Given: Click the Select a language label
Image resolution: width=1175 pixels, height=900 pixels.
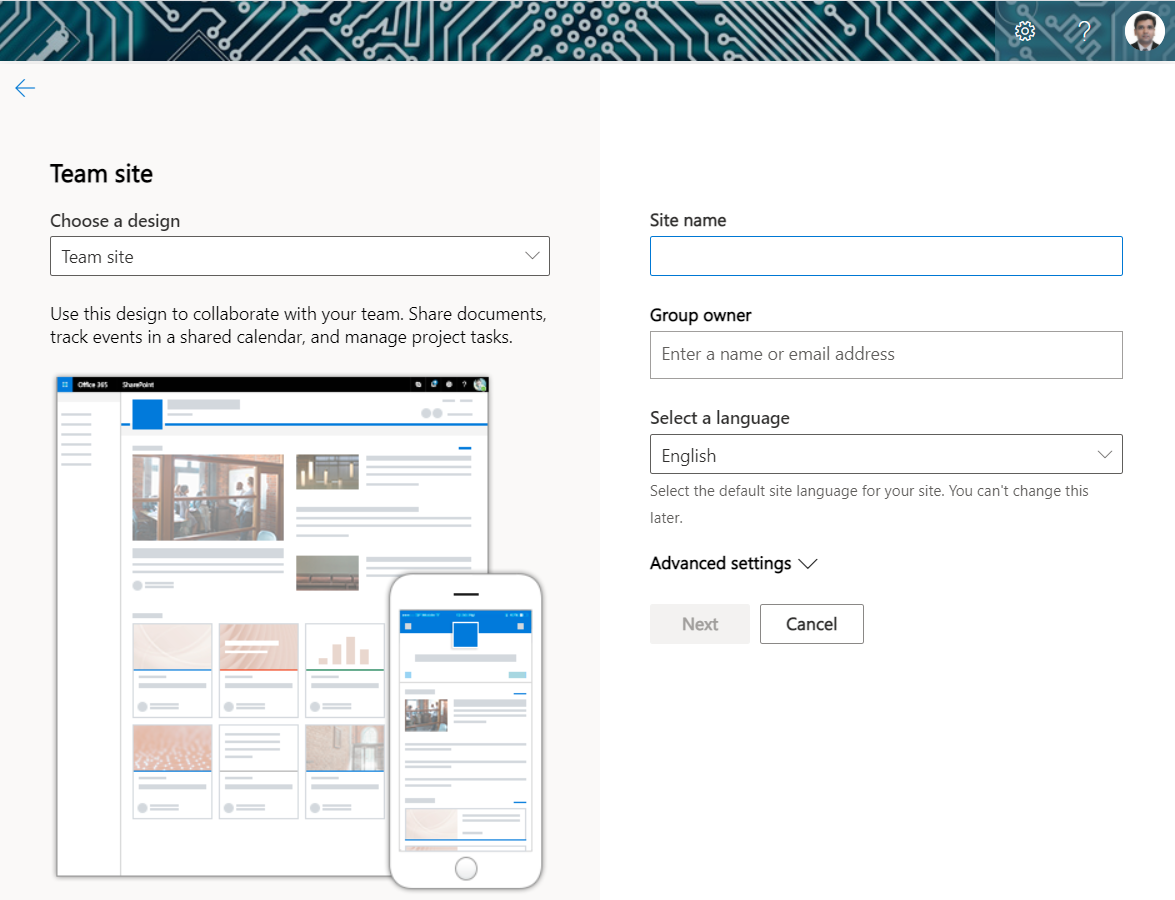Looking at the screenshot, I should point(719,418).
